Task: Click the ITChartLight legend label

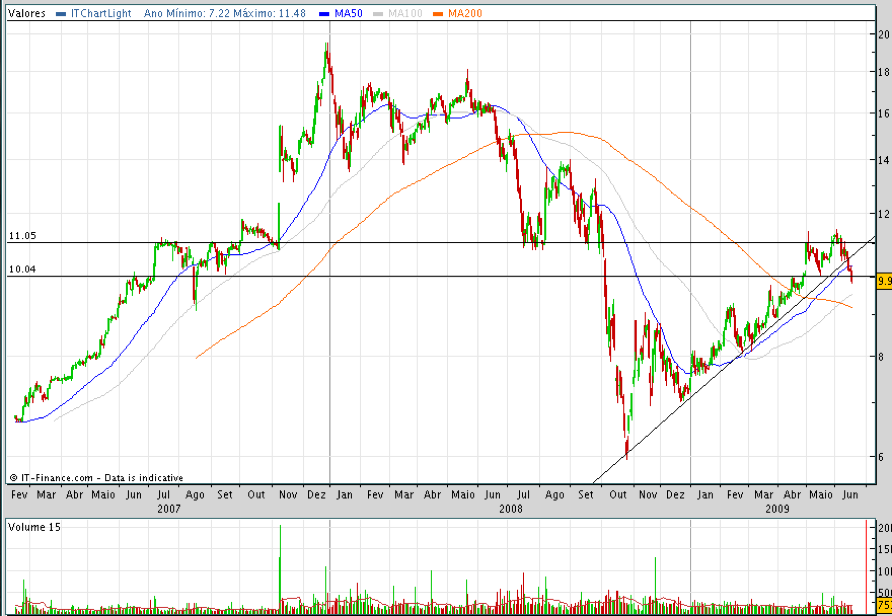Action: 101,13
